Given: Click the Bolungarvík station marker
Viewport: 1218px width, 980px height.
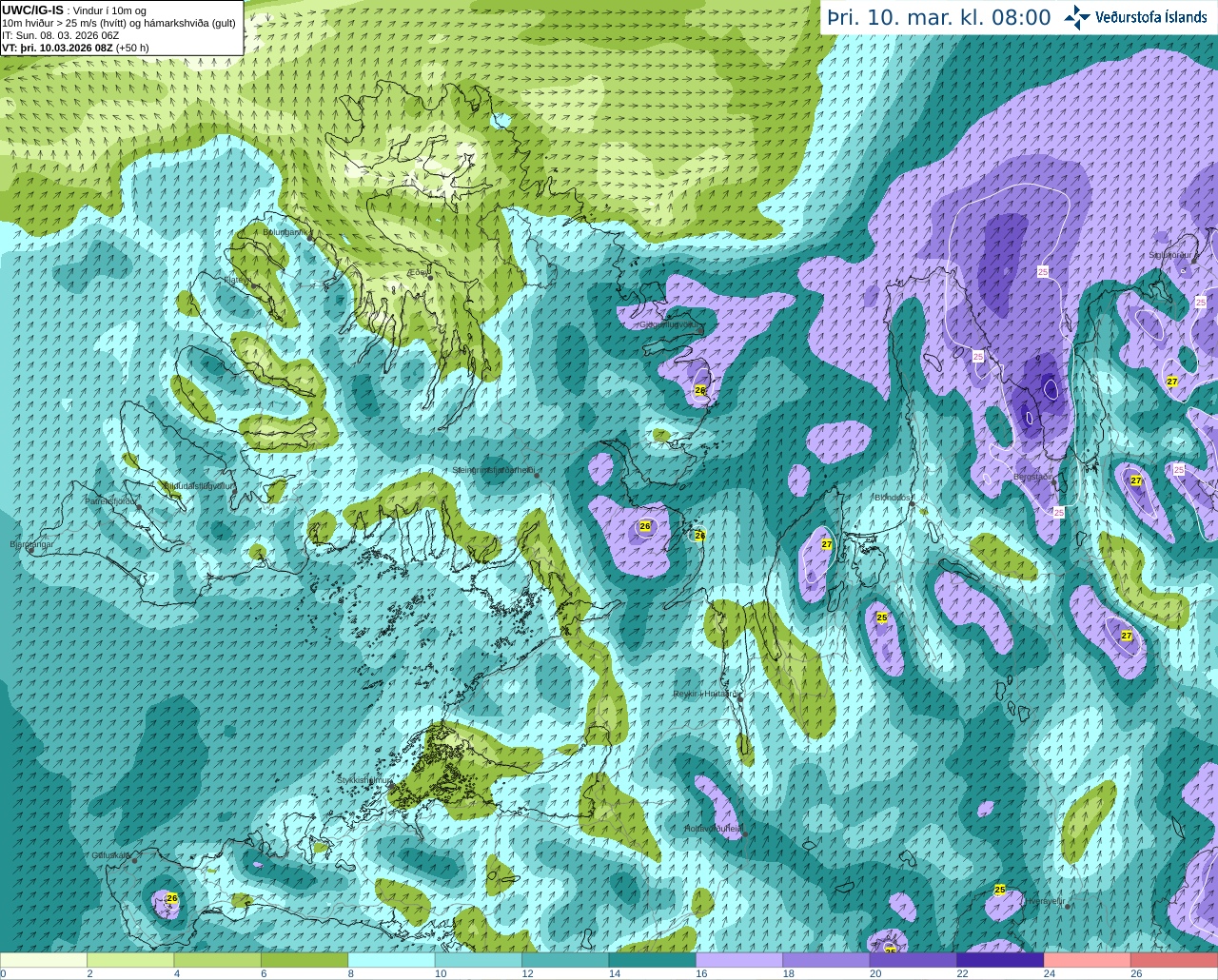Looking at the screenshot, I should [310, 237].
